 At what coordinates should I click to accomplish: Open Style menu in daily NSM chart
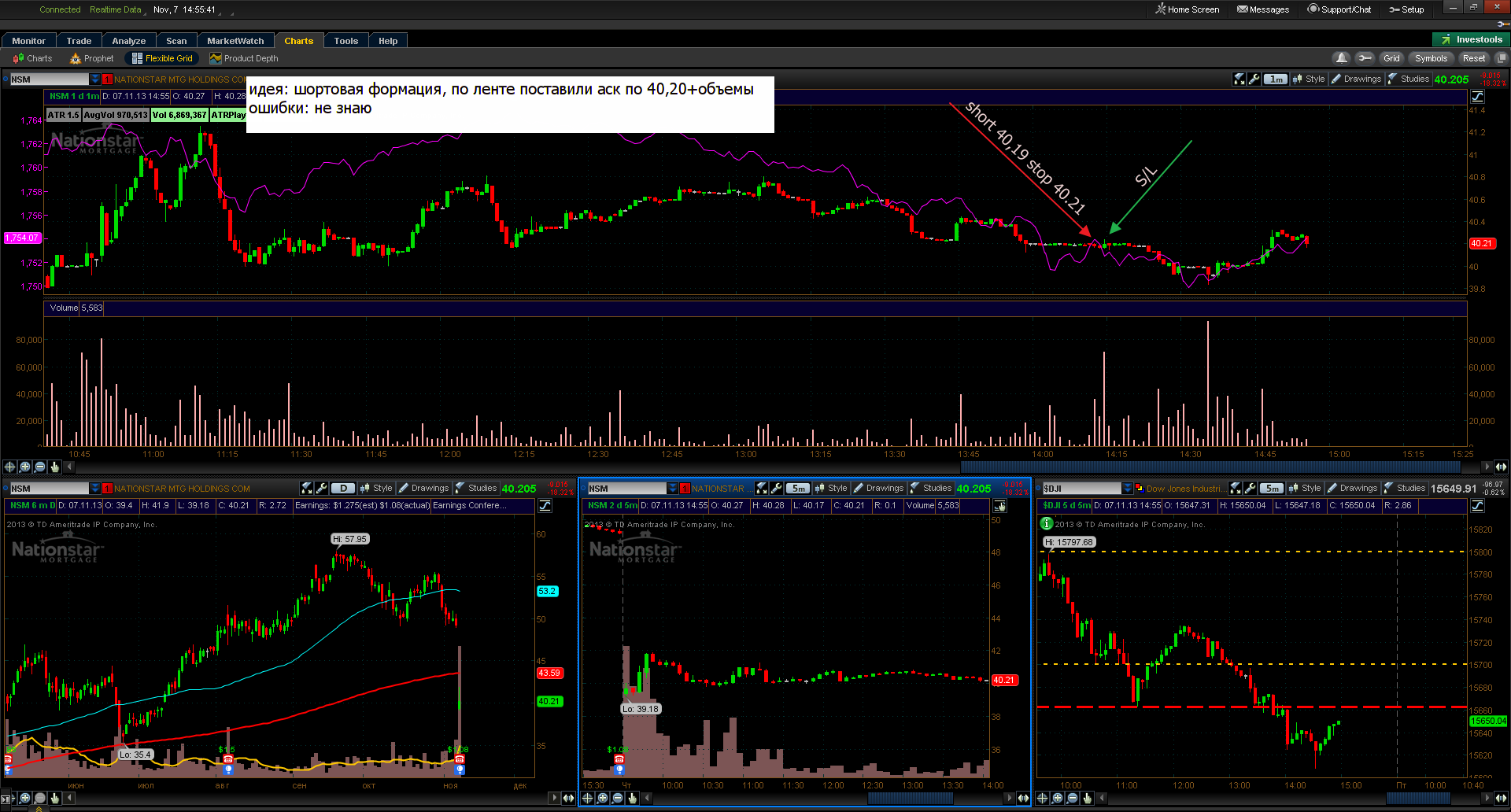(376, 489)
